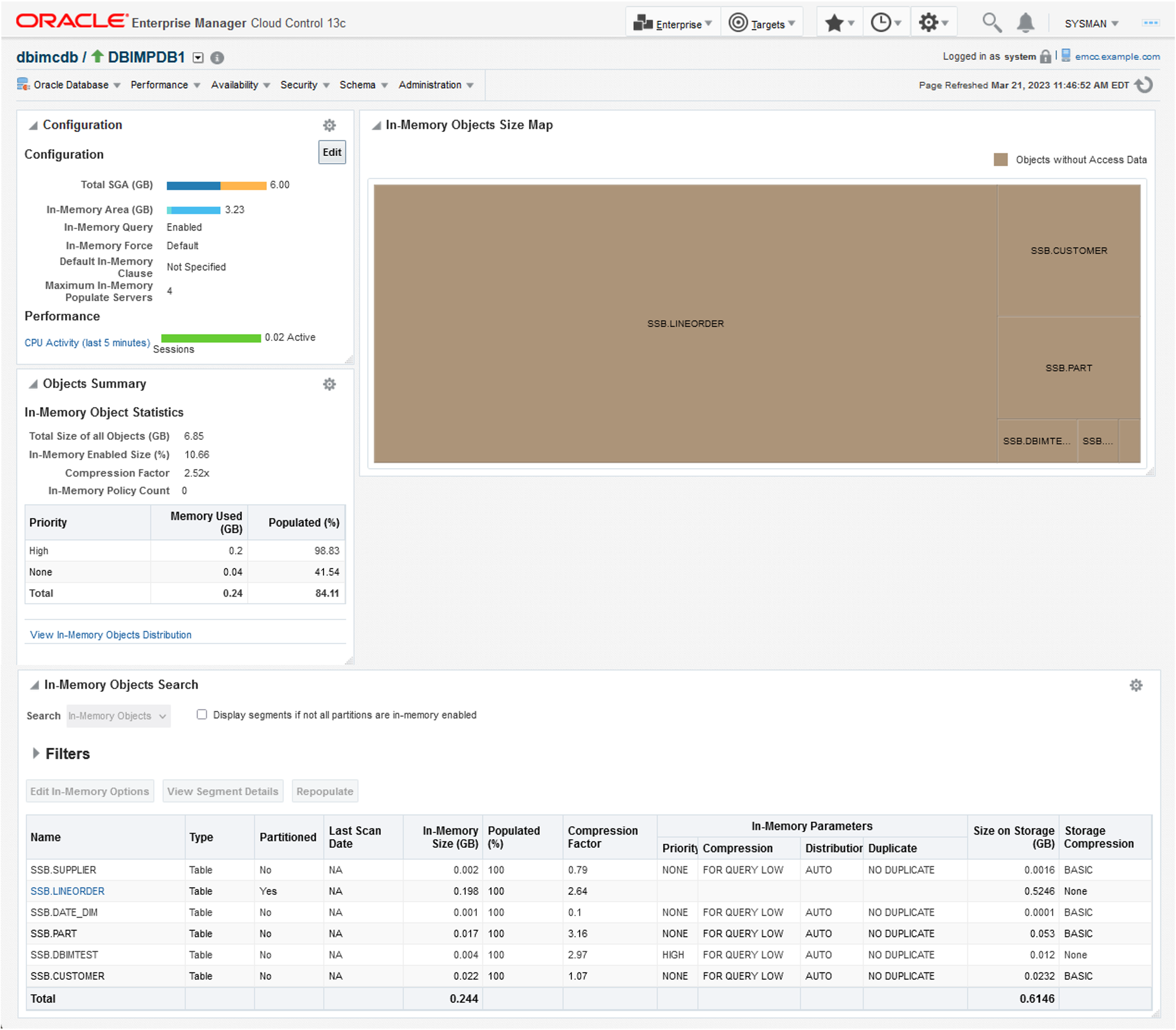This screenshot has height=1030, width=1176.
Task: Click the target information icon
Action: 217,57
